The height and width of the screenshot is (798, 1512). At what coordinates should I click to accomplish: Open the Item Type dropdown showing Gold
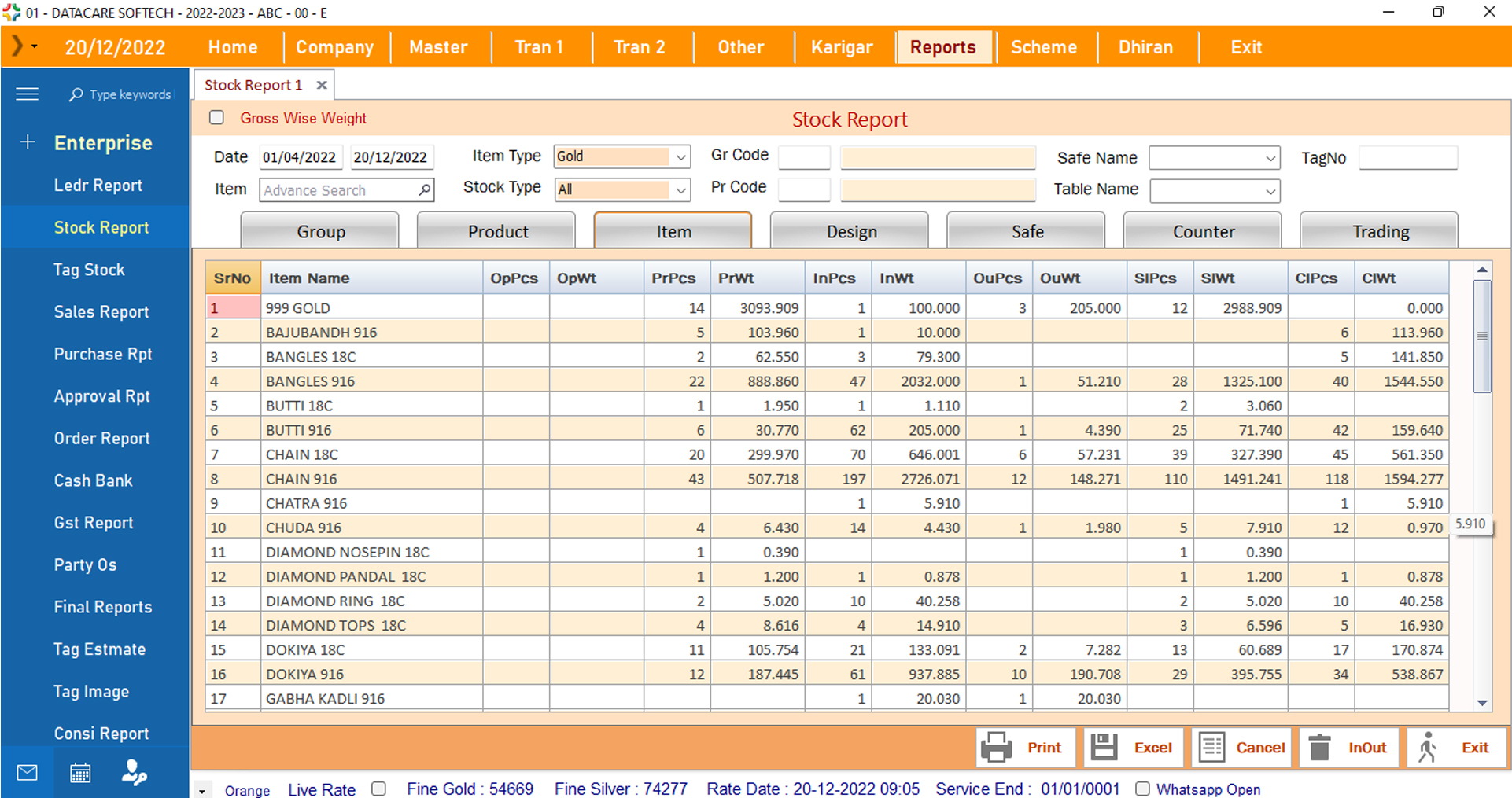[x=680, y=157]
